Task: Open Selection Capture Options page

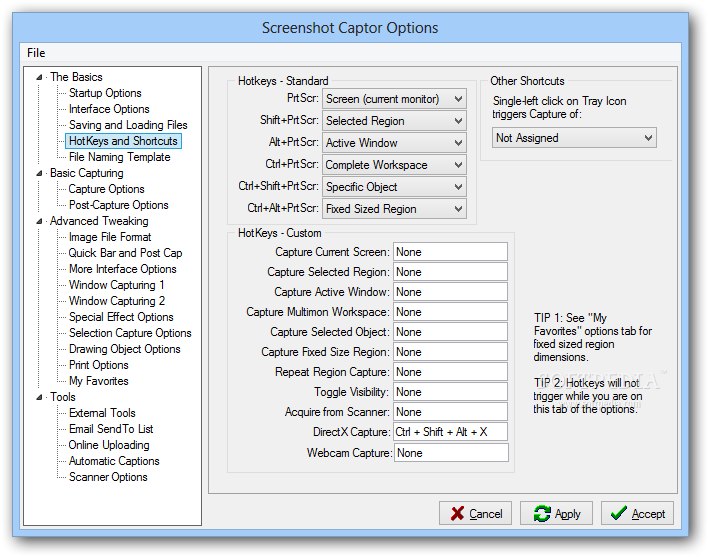Action: coord(130,333)
